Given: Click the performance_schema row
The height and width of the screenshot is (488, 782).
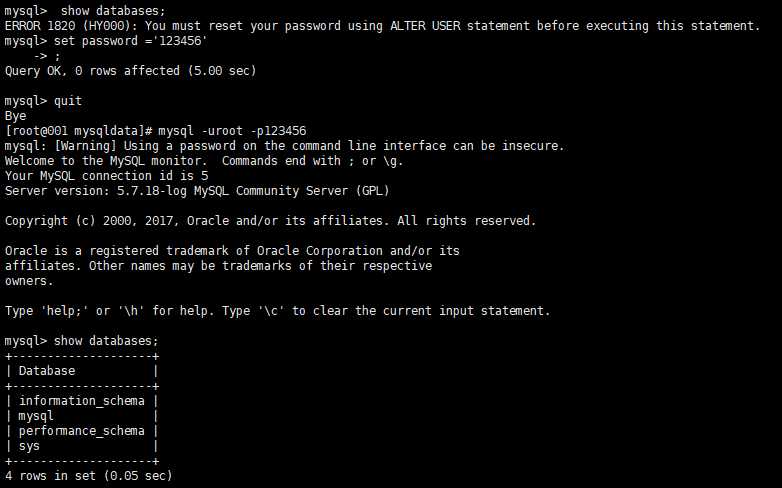Looking at the screenshot, I should pyautogui.click(x=82, y=431).
